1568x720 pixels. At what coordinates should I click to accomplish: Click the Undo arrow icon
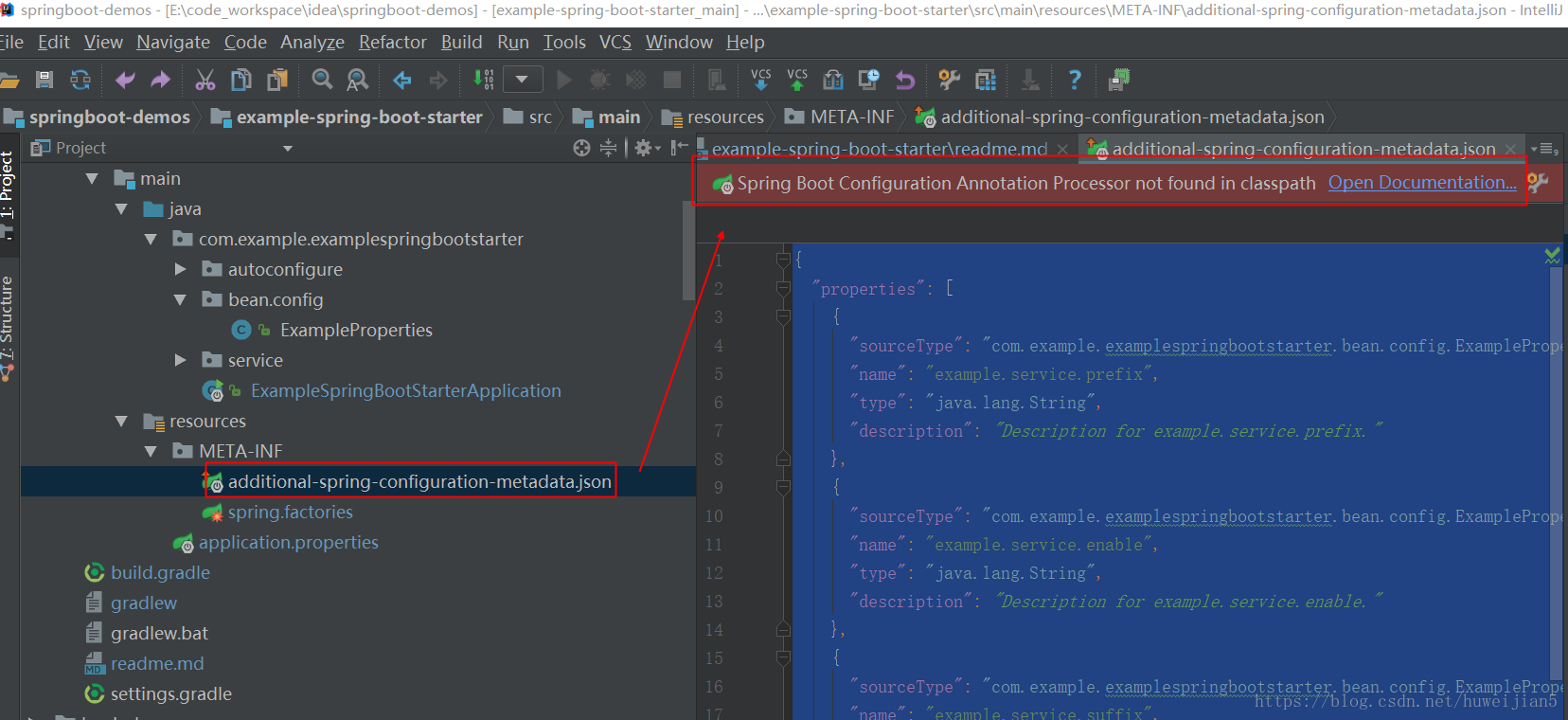tap(125, 80)
